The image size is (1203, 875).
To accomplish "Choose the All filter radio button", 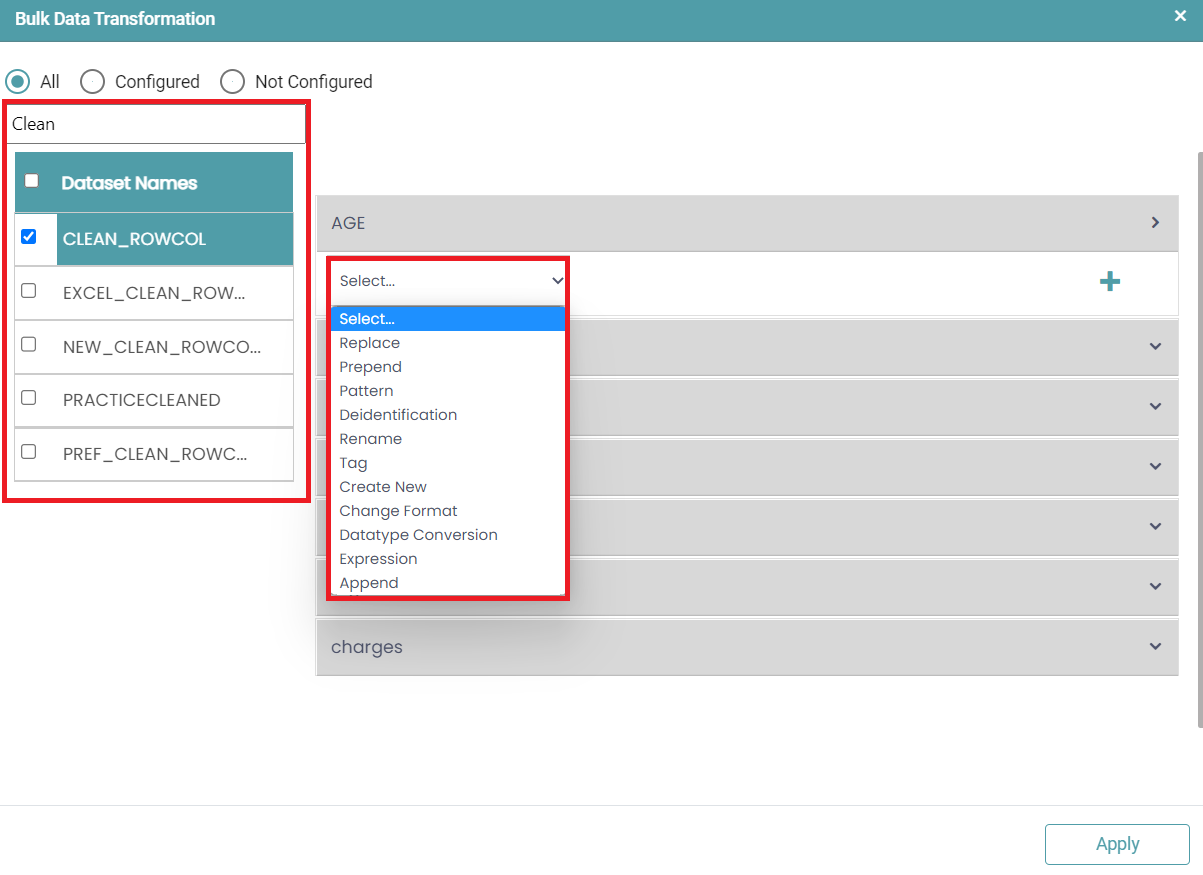I will tap(18, 82).
